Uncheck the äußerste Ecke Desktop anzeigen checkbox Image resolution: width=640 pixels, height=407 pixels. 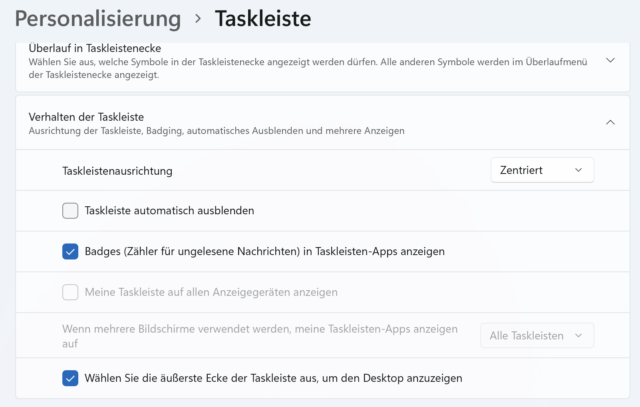pyautogui.click(x=70, y=378)
